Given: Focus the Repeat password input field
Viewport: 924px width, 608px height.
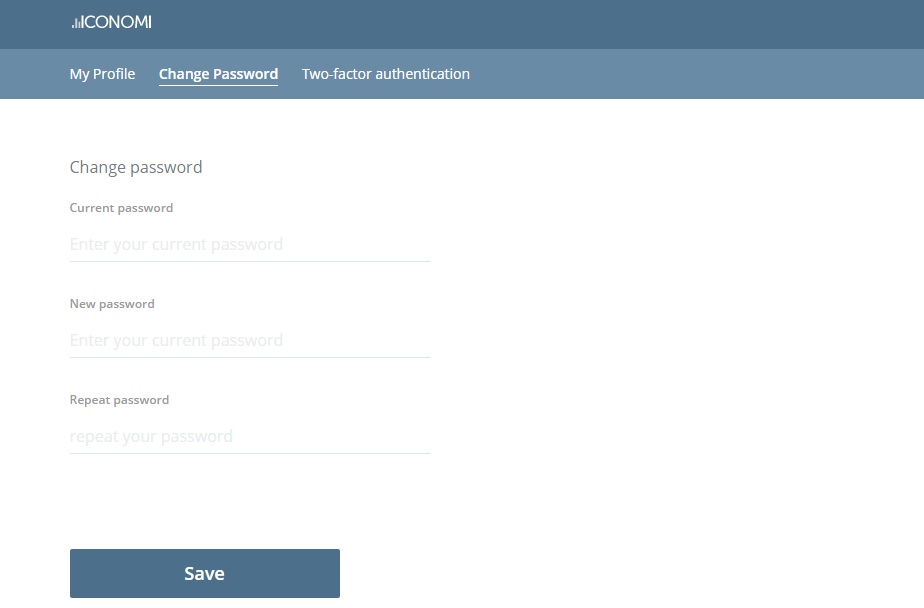Looking at the screenshot, I should 250,437.
